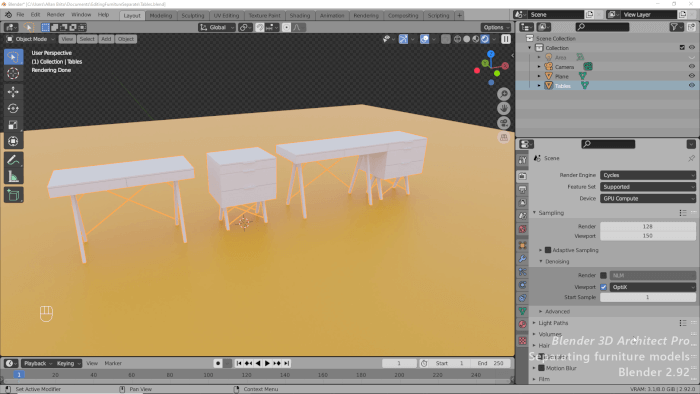Open the World properties tab
The image size is (700, 394).
pos(522,229)
